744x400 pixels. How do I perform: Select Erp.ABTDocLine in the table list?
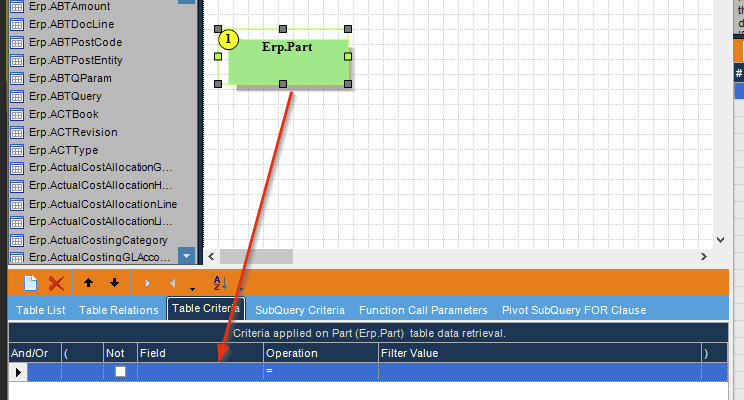coord(72,24)
